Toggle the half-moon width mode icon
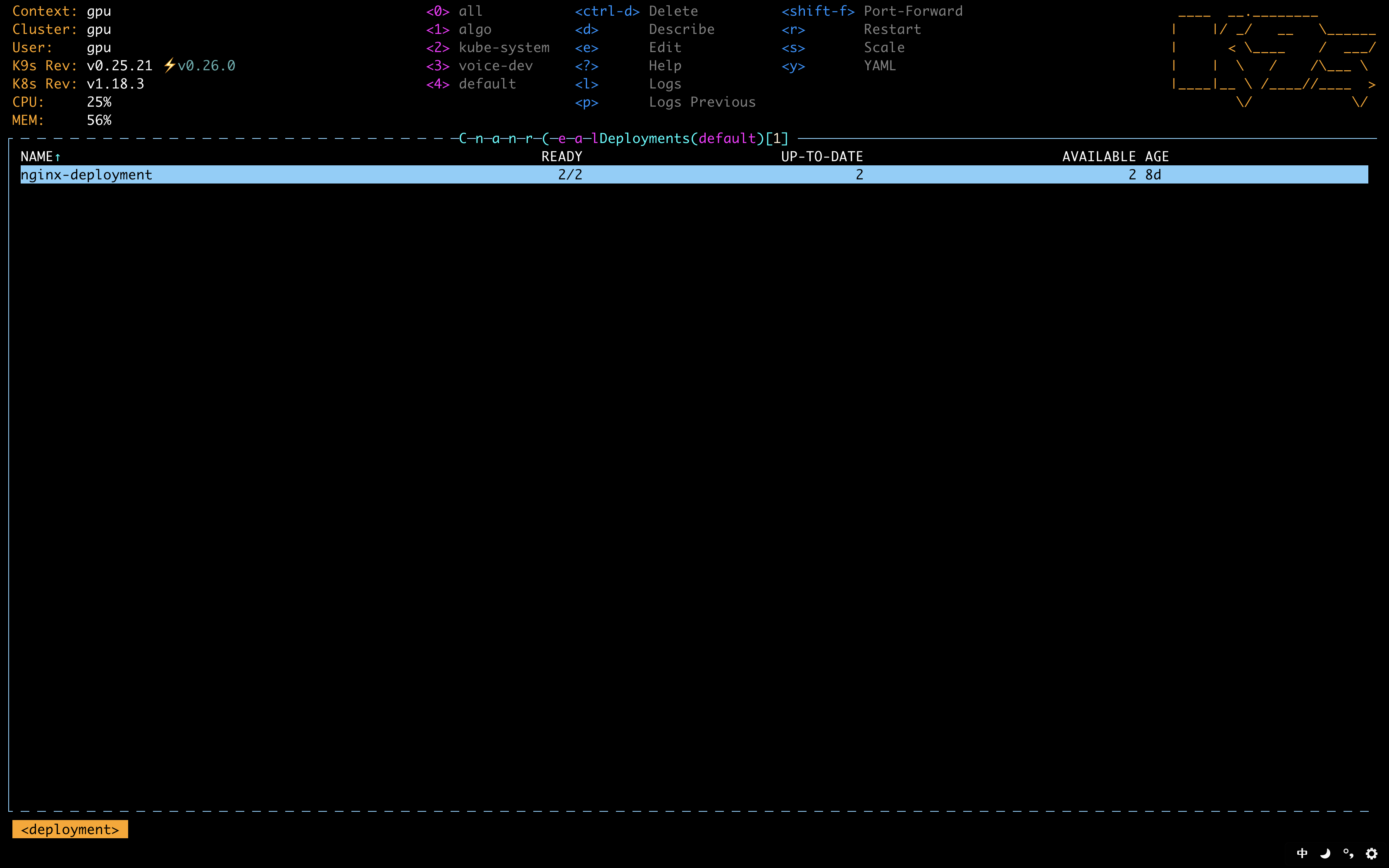 pos(1325,853)
